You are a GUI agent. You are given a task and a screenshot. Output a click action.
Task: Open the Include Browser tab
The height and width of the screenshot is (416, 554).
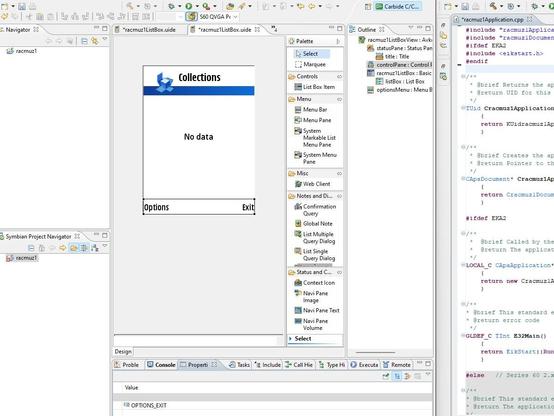pos(268,365)
